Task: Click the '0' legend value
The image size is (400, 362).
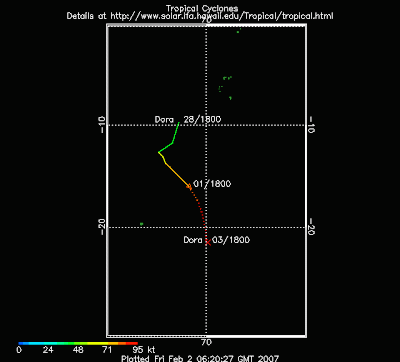Action: [19, 350]
